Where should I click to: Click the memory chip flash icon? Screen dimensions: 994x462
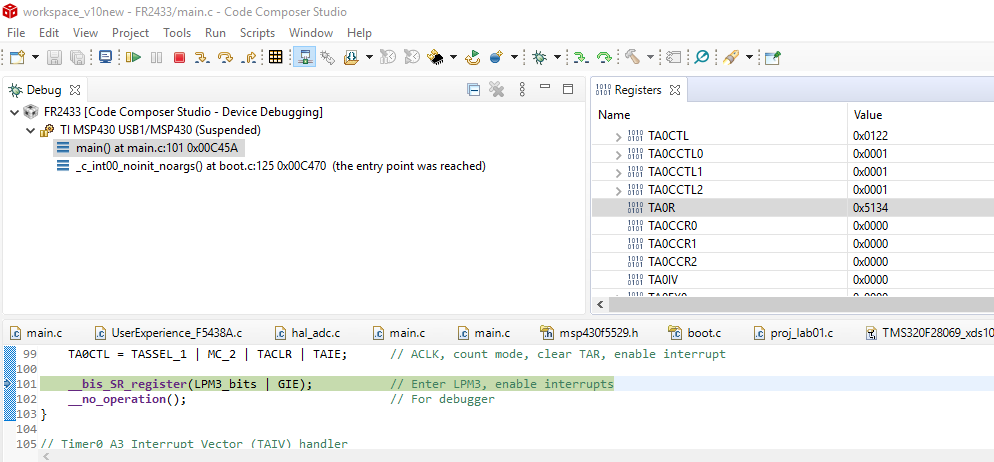pos(436,58)
